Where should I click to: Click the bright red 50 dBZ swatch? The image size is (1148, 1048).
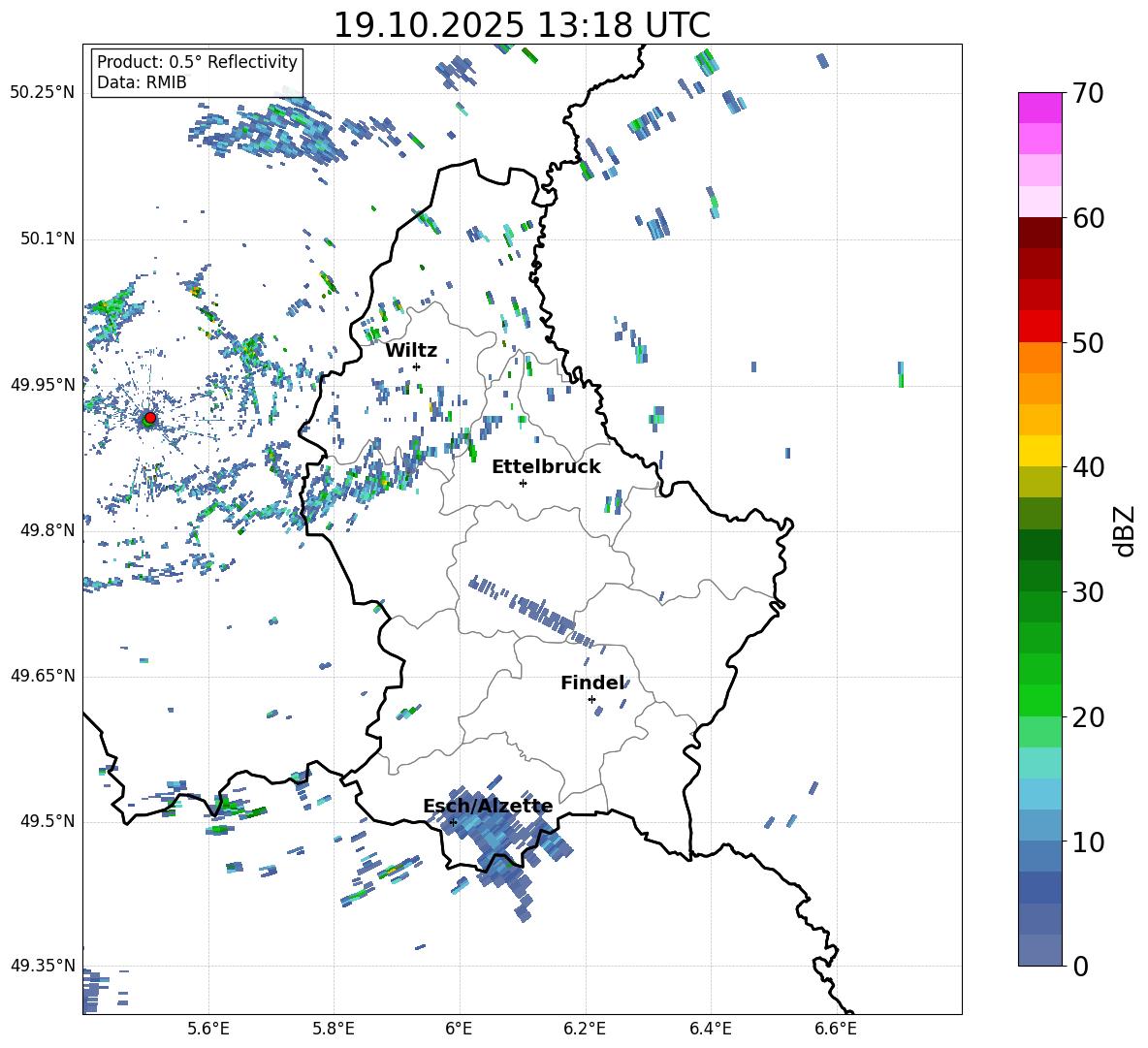1039,327
